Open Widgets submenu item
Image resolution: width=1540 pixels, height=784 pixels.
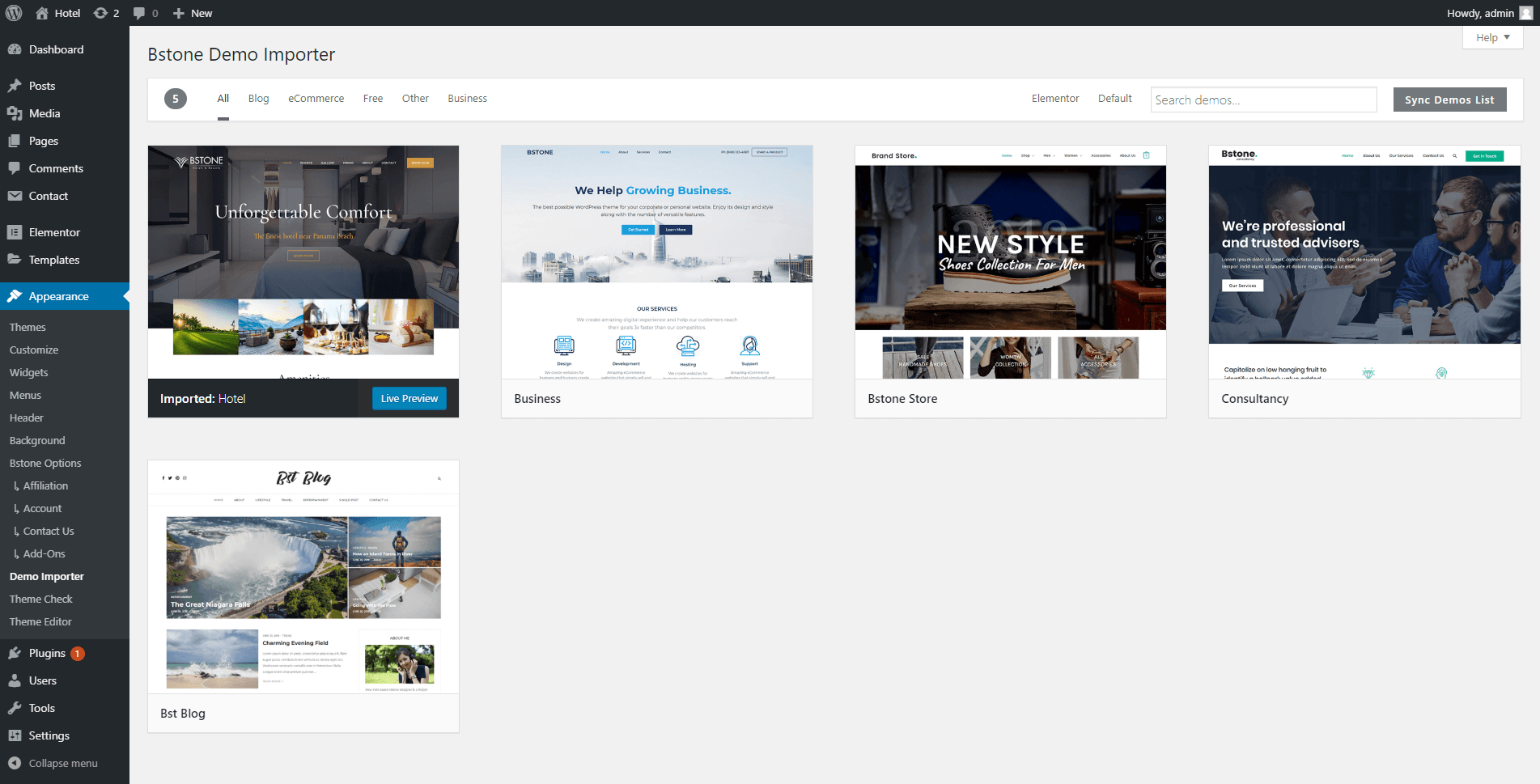coord(29,372)
